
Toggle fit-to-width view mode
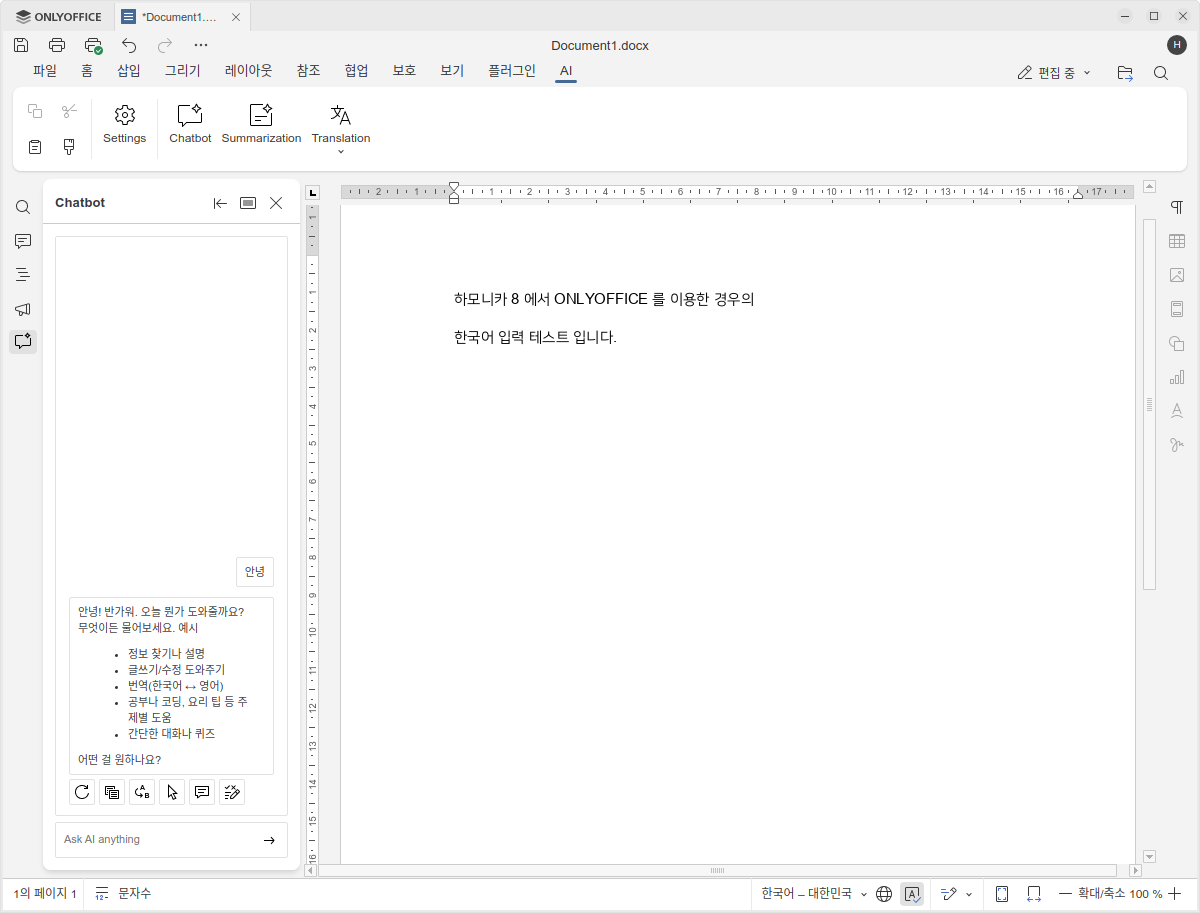click(x=1033, y=893)
